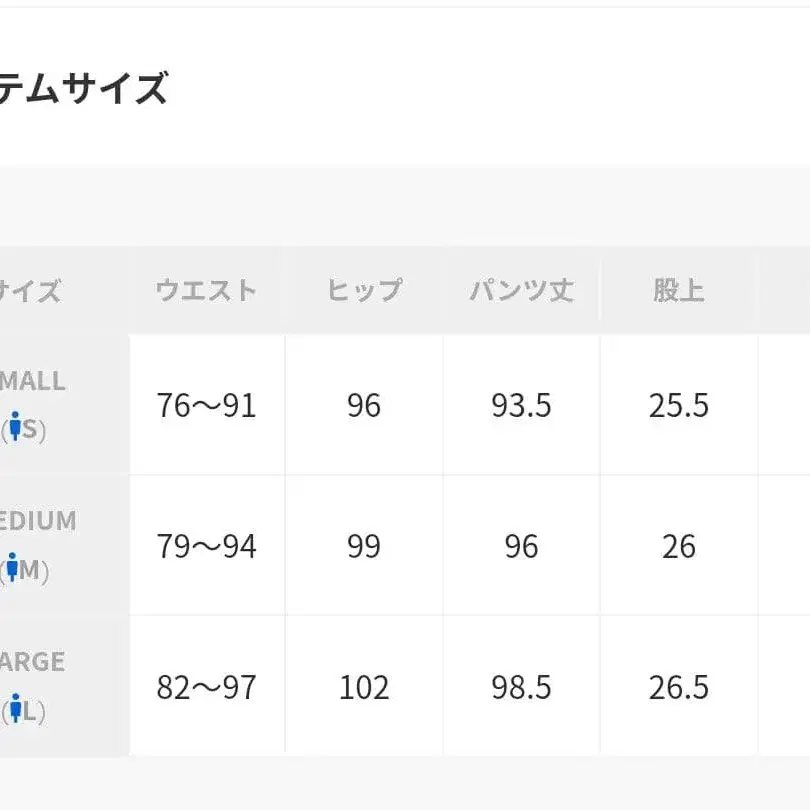The image size is (810, 810).
Task: Click the blue person icon beside M
Action: click(12, 570)
